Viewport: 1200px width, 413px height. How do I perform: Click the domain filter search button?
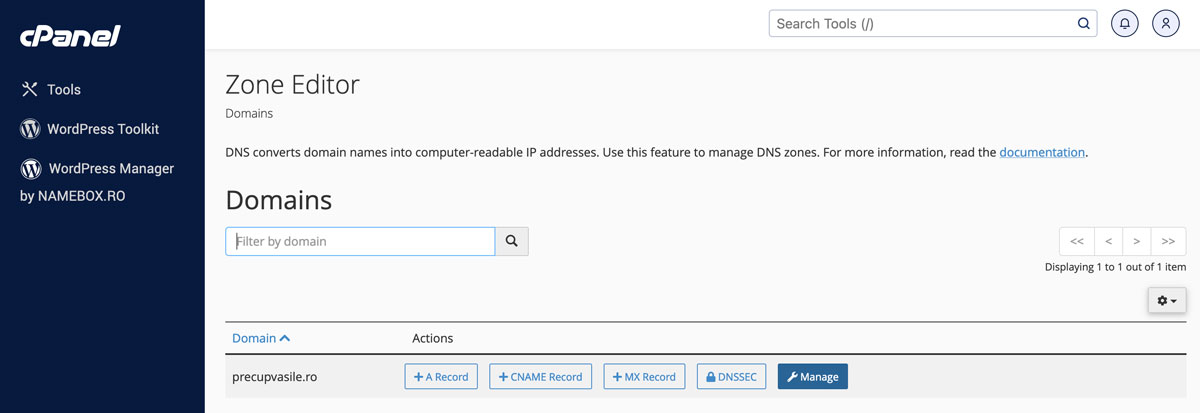point(512,241)
